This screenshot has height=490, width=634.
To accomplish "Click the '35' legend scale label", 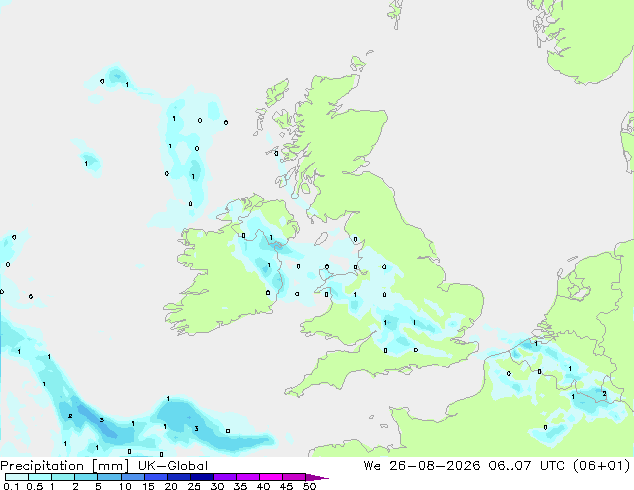I will coord(240,486).
